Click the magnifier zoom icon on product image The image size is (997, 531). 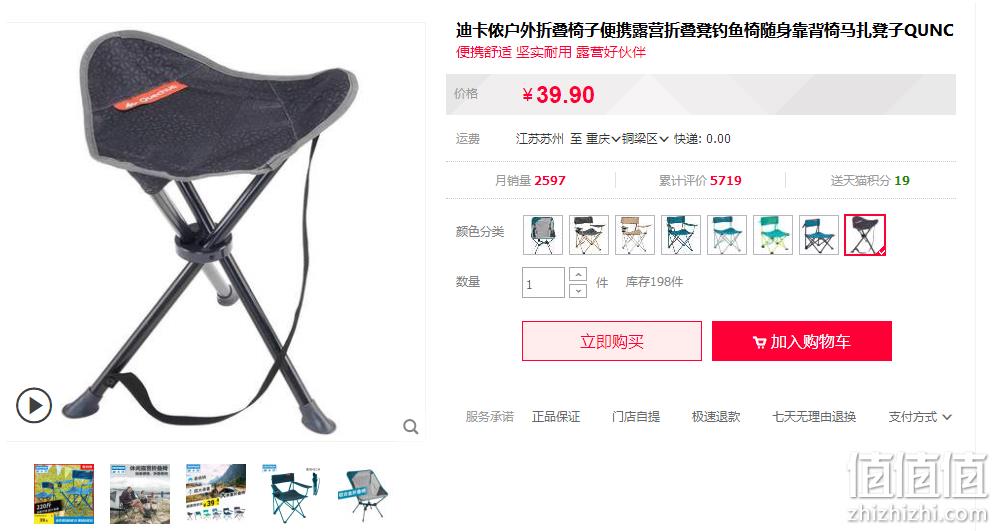point(411,427)
